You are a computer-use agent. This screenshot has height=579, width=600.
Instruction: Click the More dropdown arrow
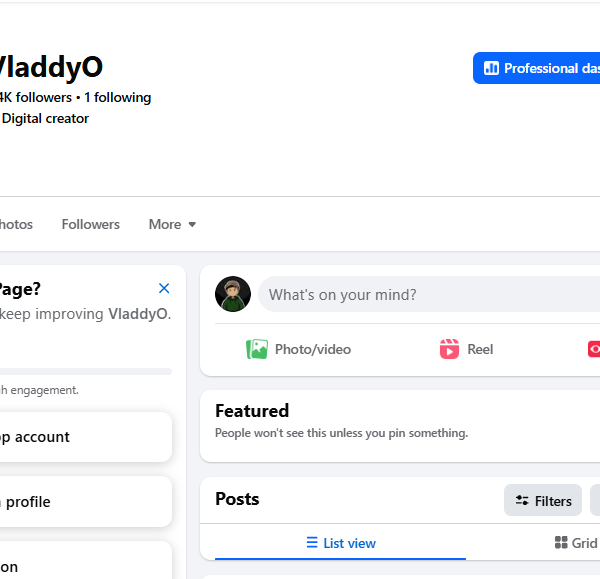tap(192, 225)
